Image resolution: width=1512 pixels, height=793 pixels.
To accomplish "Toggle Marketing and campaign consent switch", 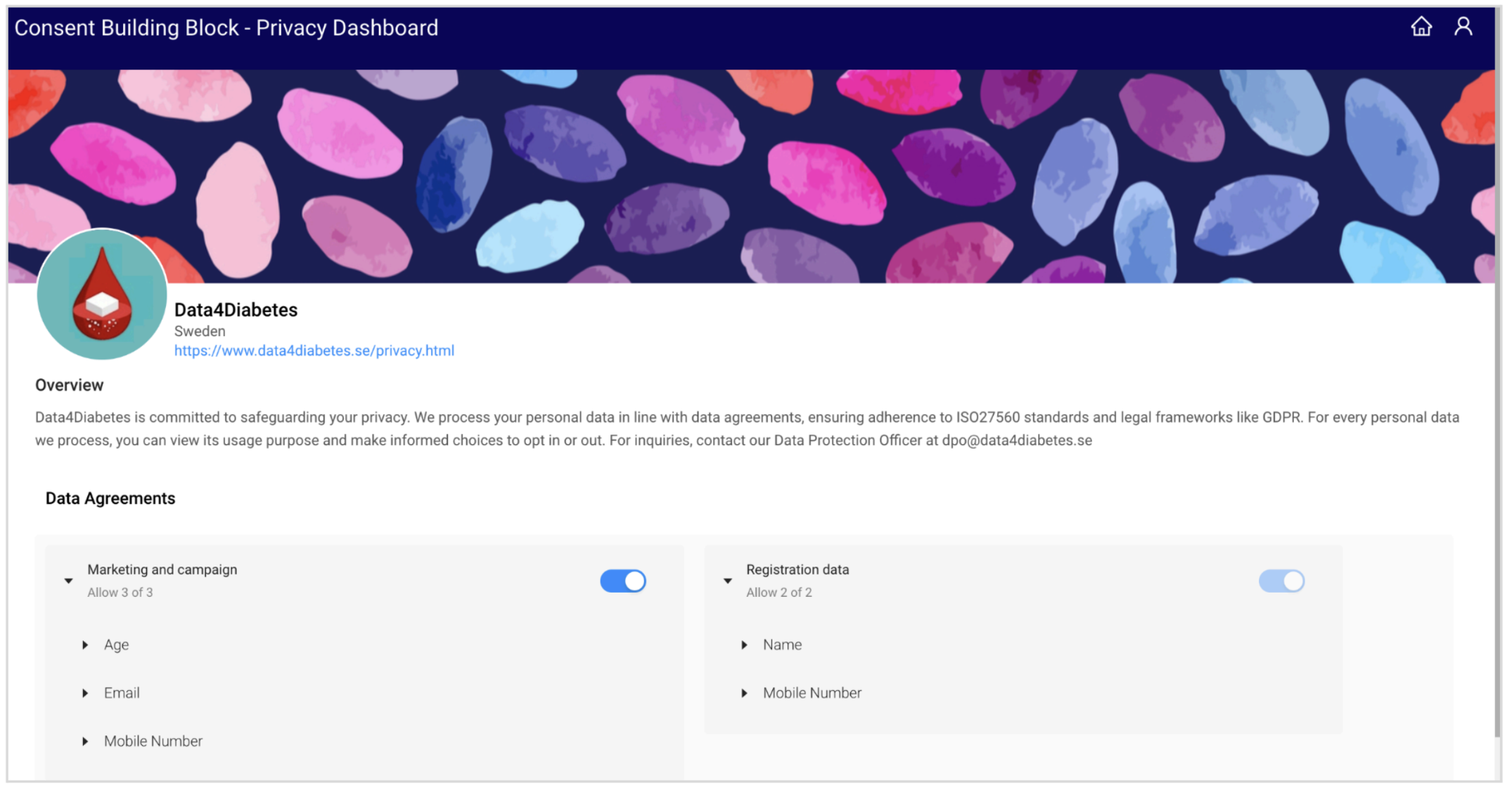I will 622,581.
